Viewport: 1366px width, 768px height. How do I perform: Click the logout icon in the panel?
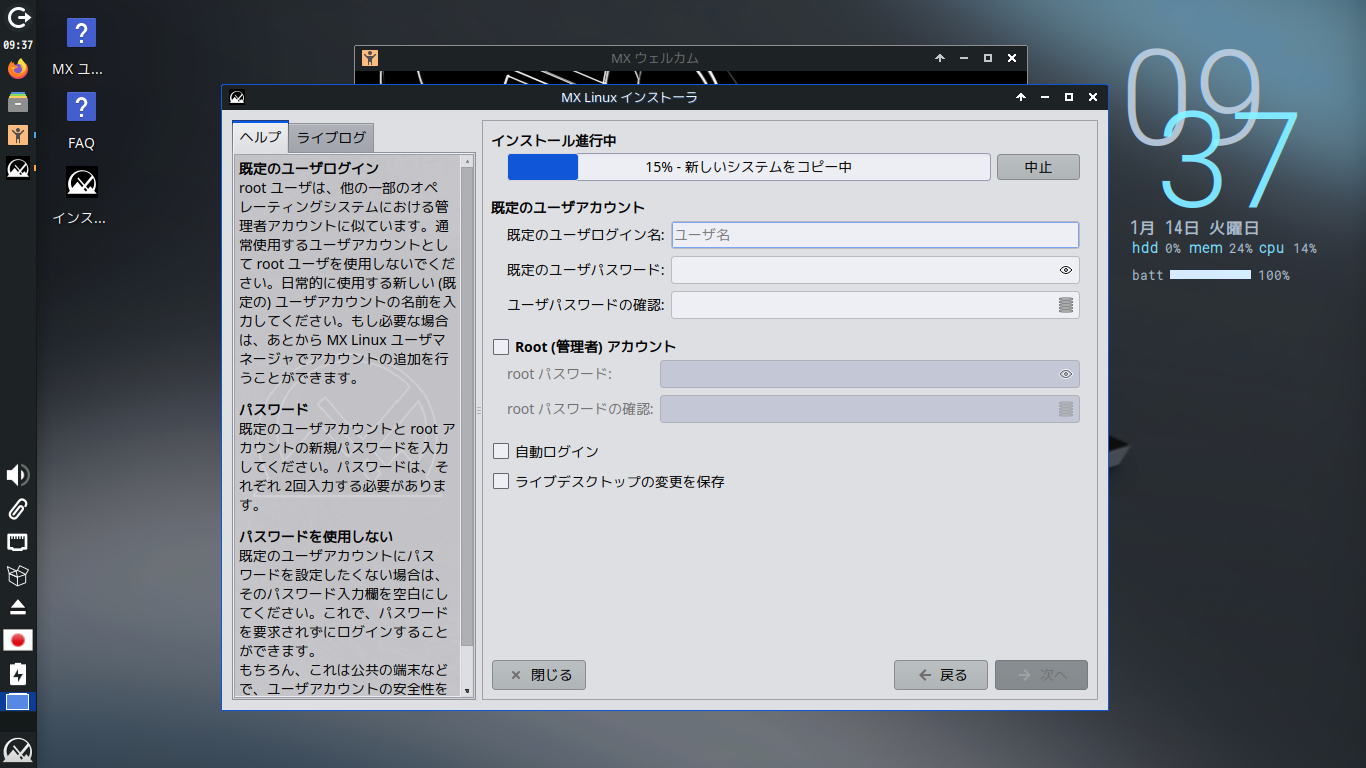(18, 17)
